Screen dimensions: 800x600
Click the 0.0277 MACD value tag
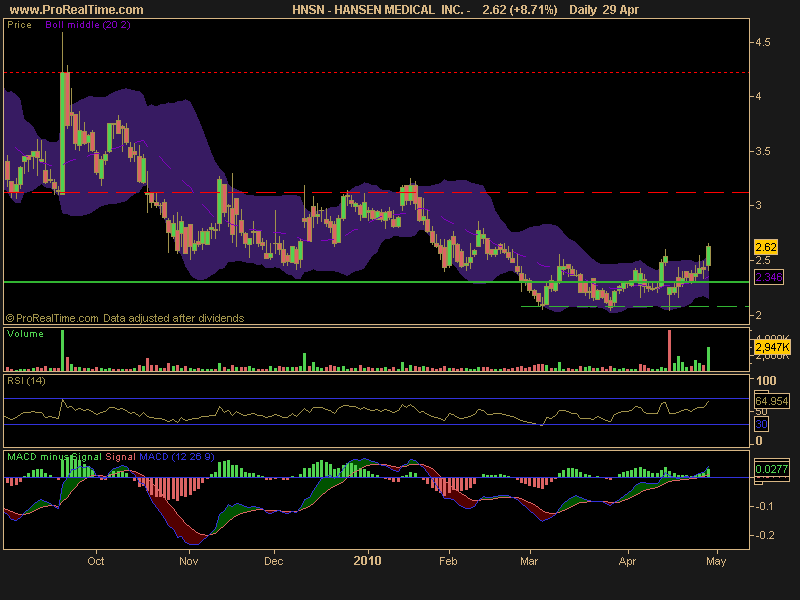772,469
